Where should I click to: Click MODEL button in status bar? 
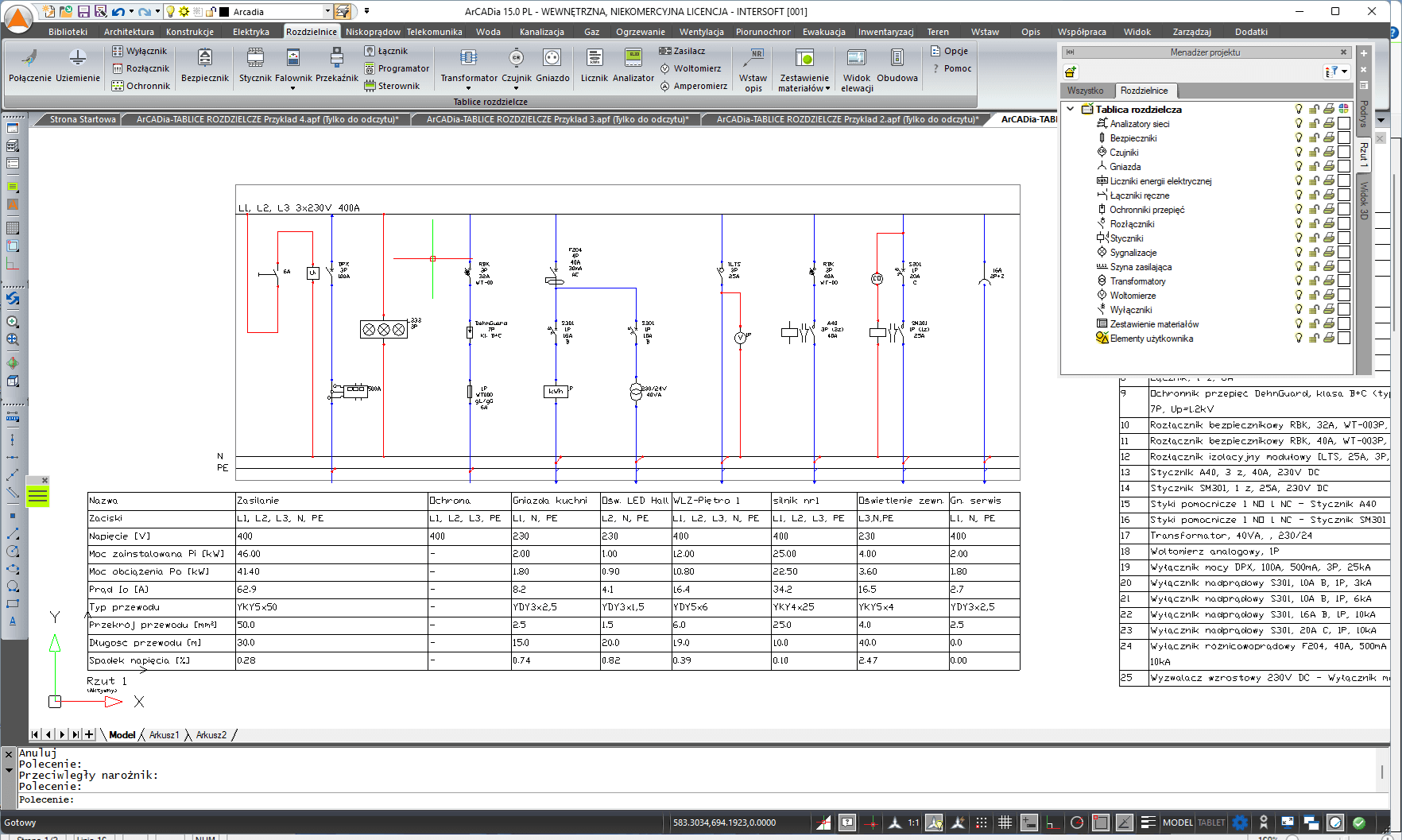click(x=1177, y=823)
